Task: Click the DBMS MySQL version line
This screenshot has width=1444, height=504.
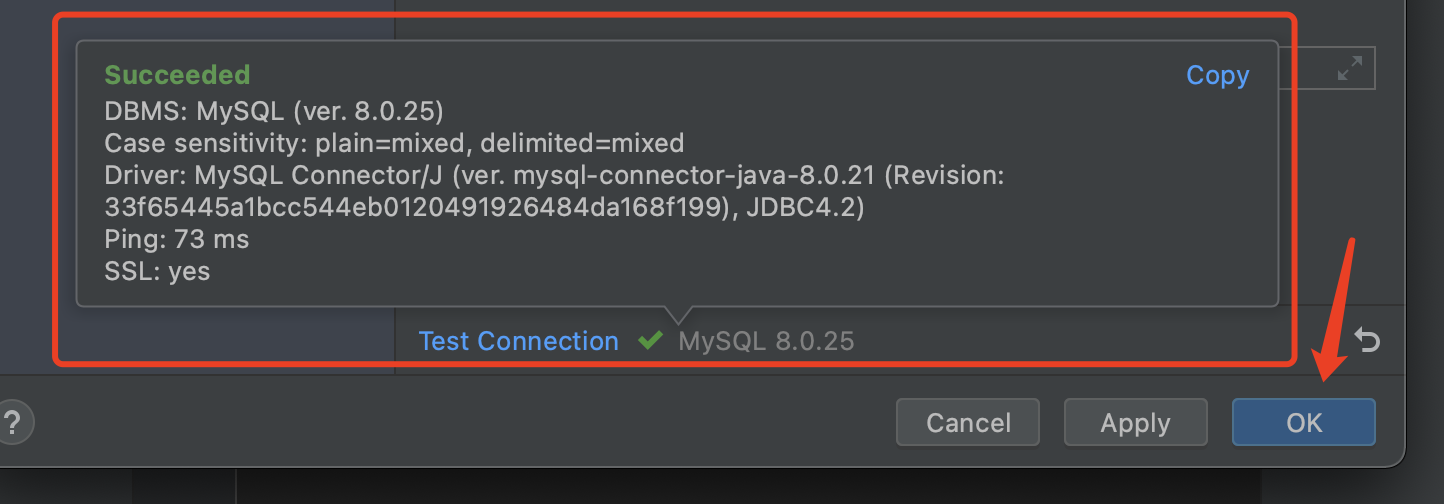Action: click(x=274, y=109)
